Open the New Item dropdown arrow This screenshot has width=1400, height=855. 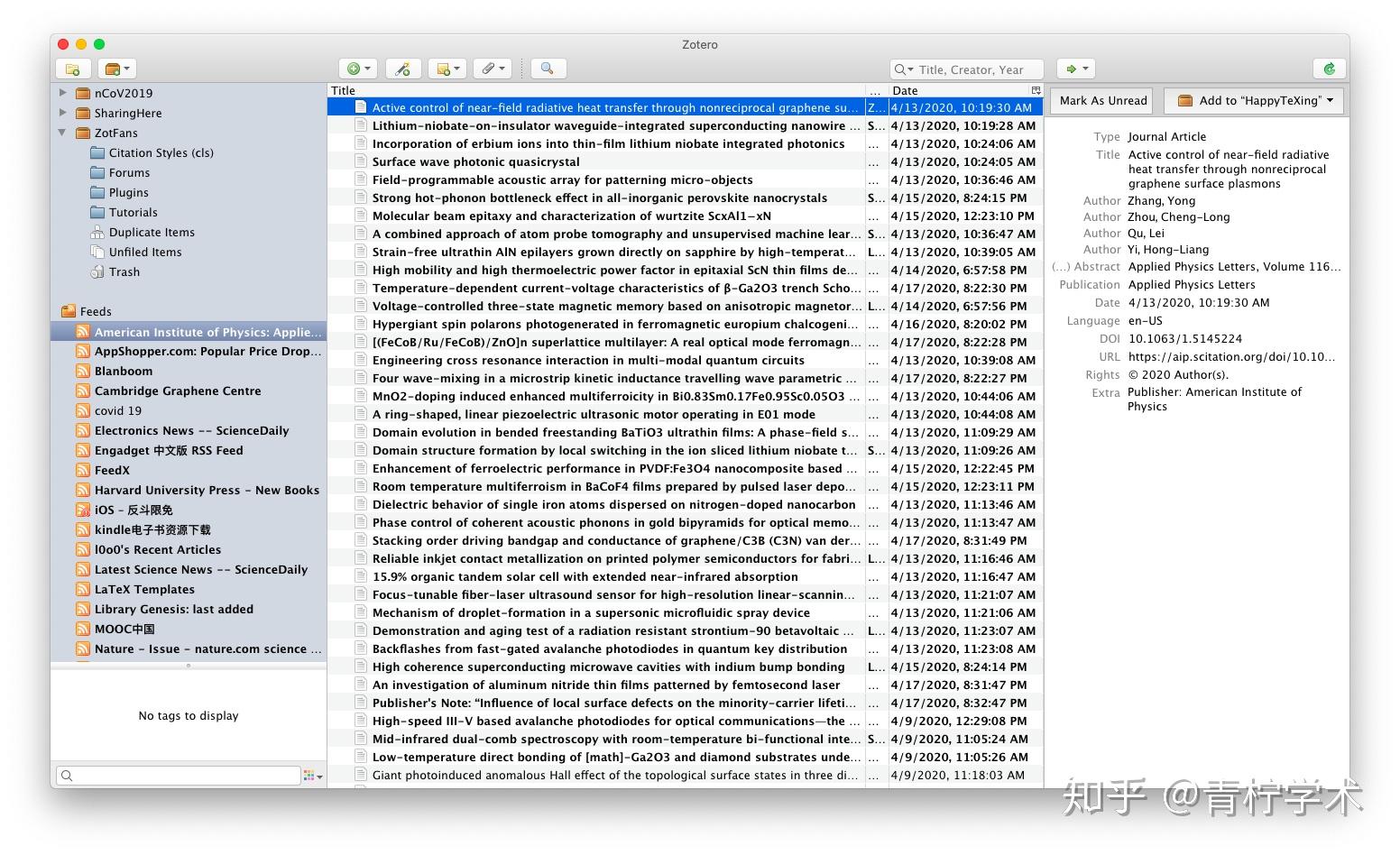[366, 68]
